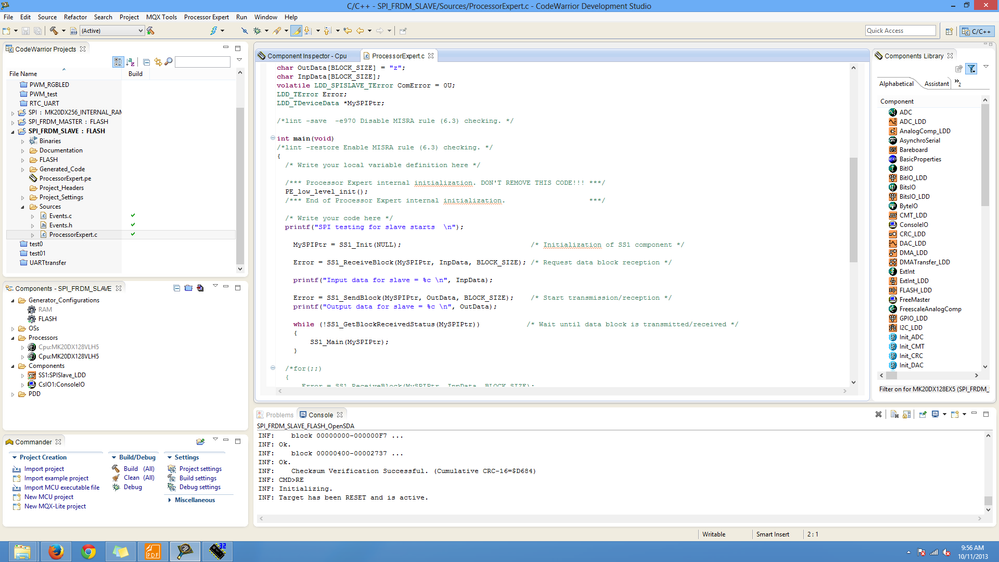Click the magnifier search icon in CodeWarrior Projects
The image size is (999, 562).
(168, 62)
